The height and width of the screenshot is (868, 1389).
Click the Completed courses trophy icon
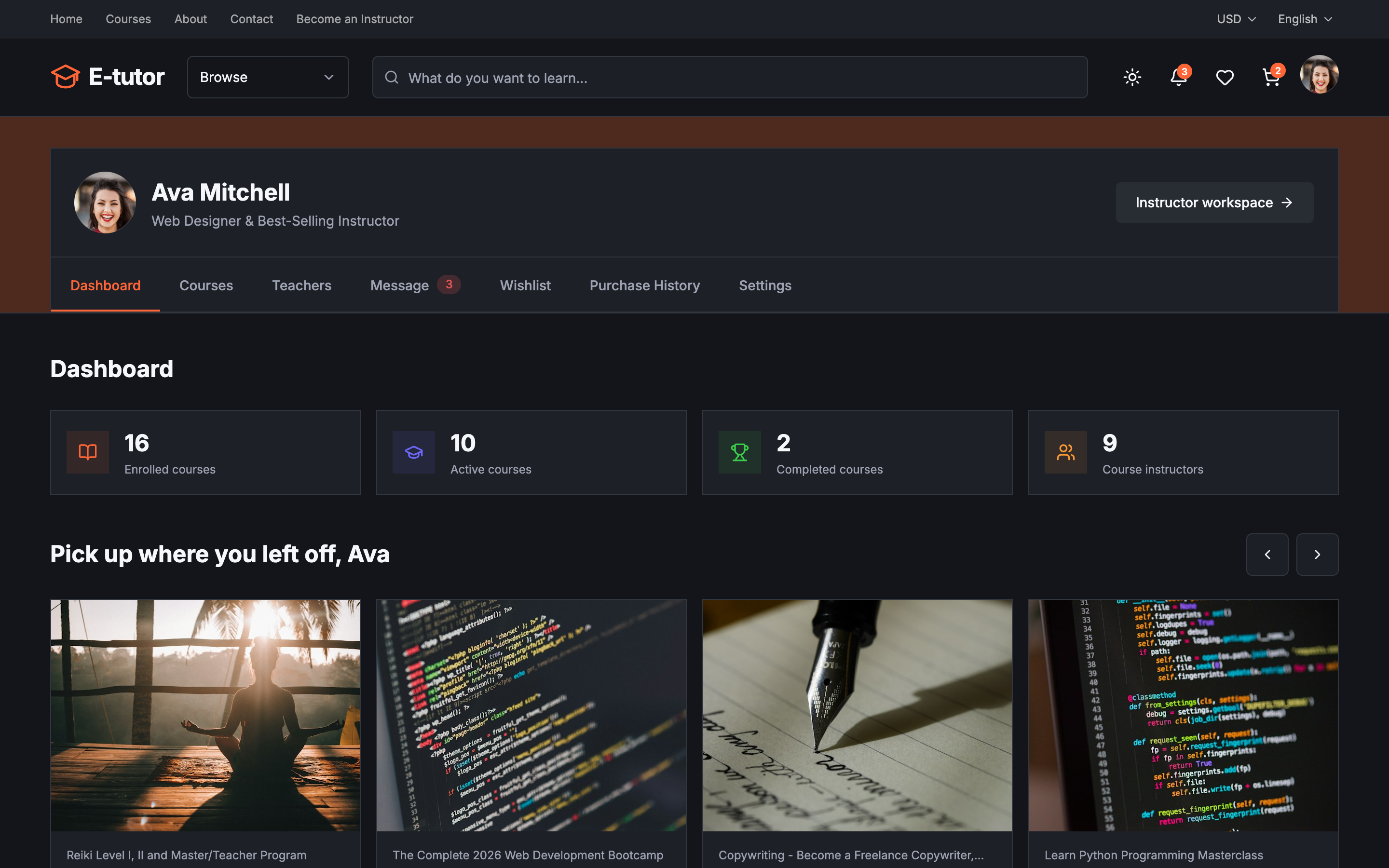(740, 452)
